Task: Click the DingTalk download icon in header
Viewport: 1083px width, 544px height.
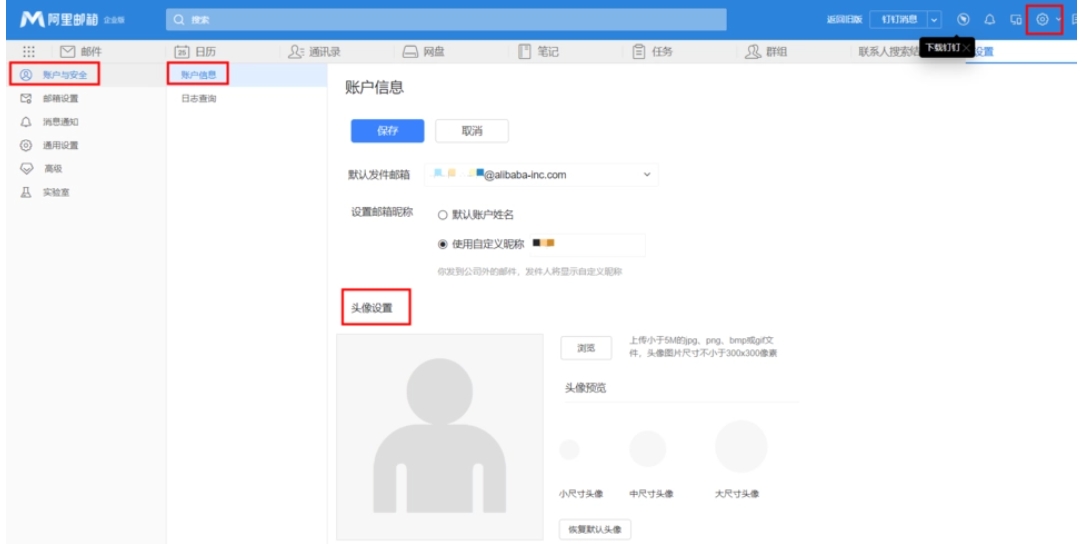Action: tap(964, 19)
